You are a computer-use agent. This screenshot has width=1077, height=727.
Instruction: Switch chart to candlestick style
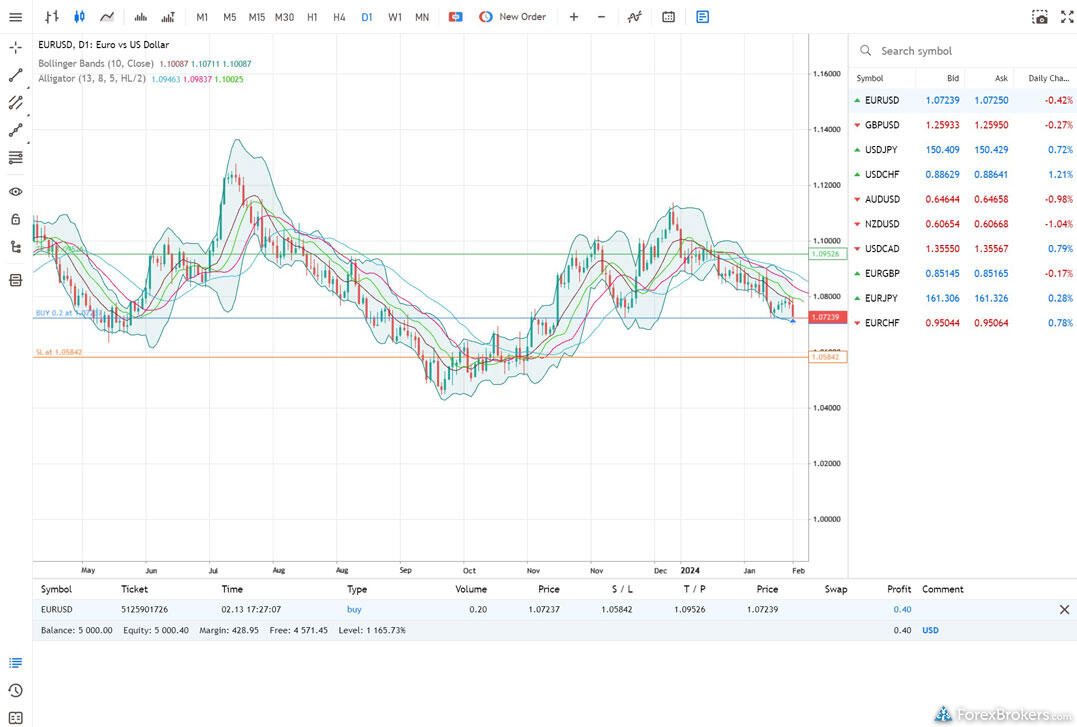[79, 17]
